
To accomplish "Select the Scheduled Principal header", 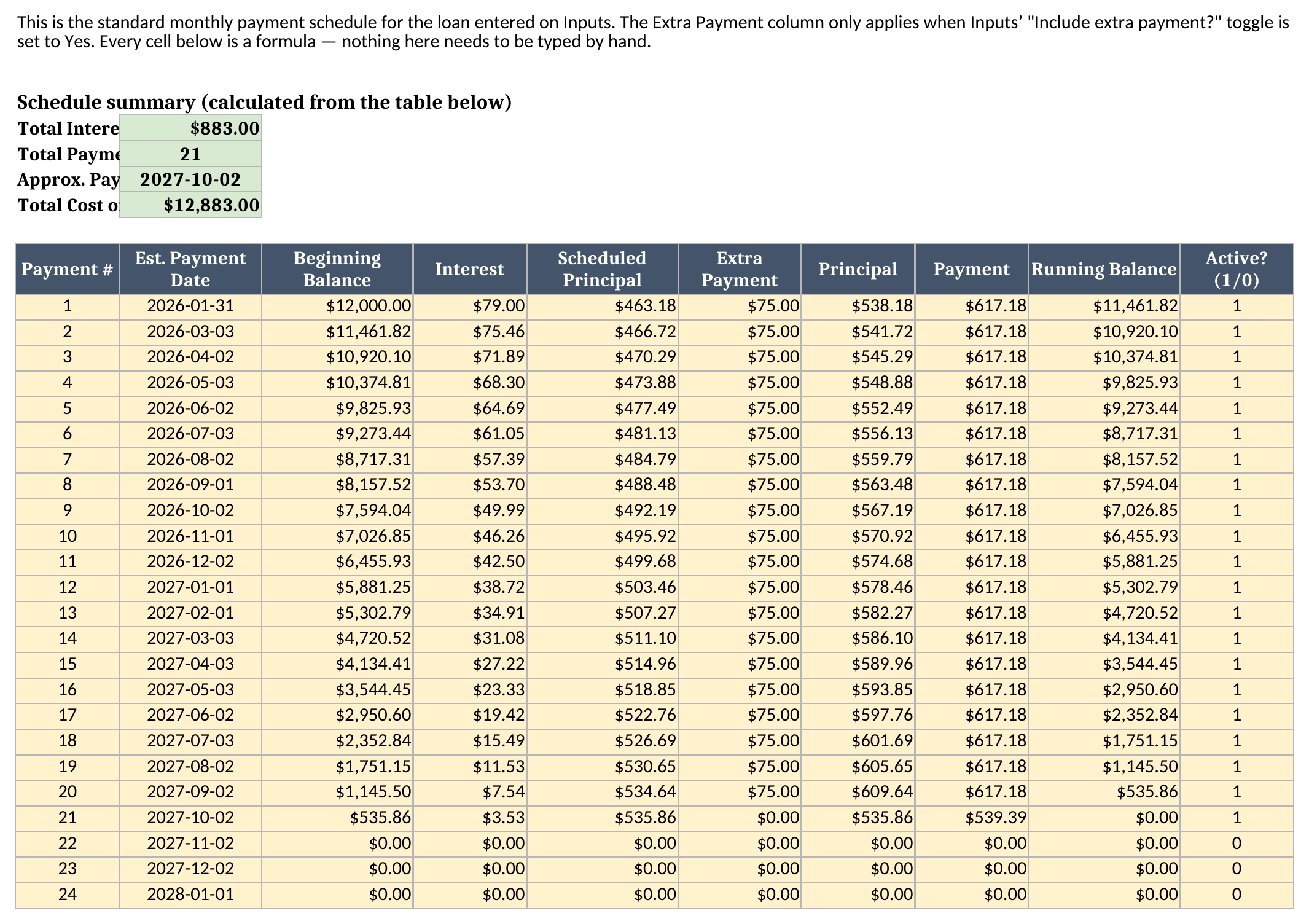I will click(x=602, y=269).
